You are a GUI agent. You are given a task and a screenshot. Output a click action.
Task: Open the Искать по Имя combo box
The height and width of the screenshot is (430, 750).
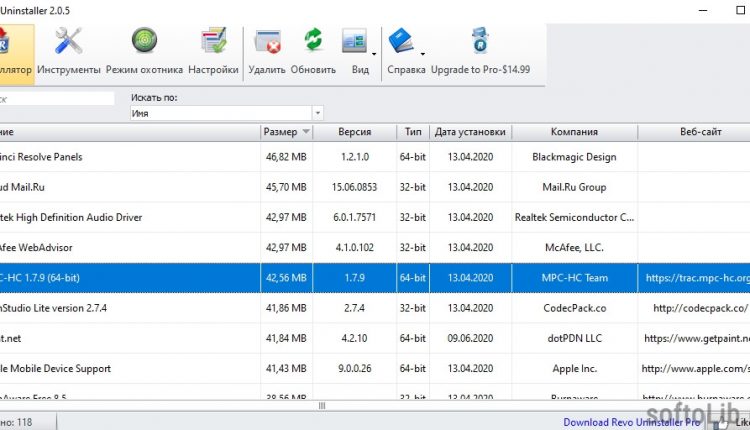click(227, 113)
